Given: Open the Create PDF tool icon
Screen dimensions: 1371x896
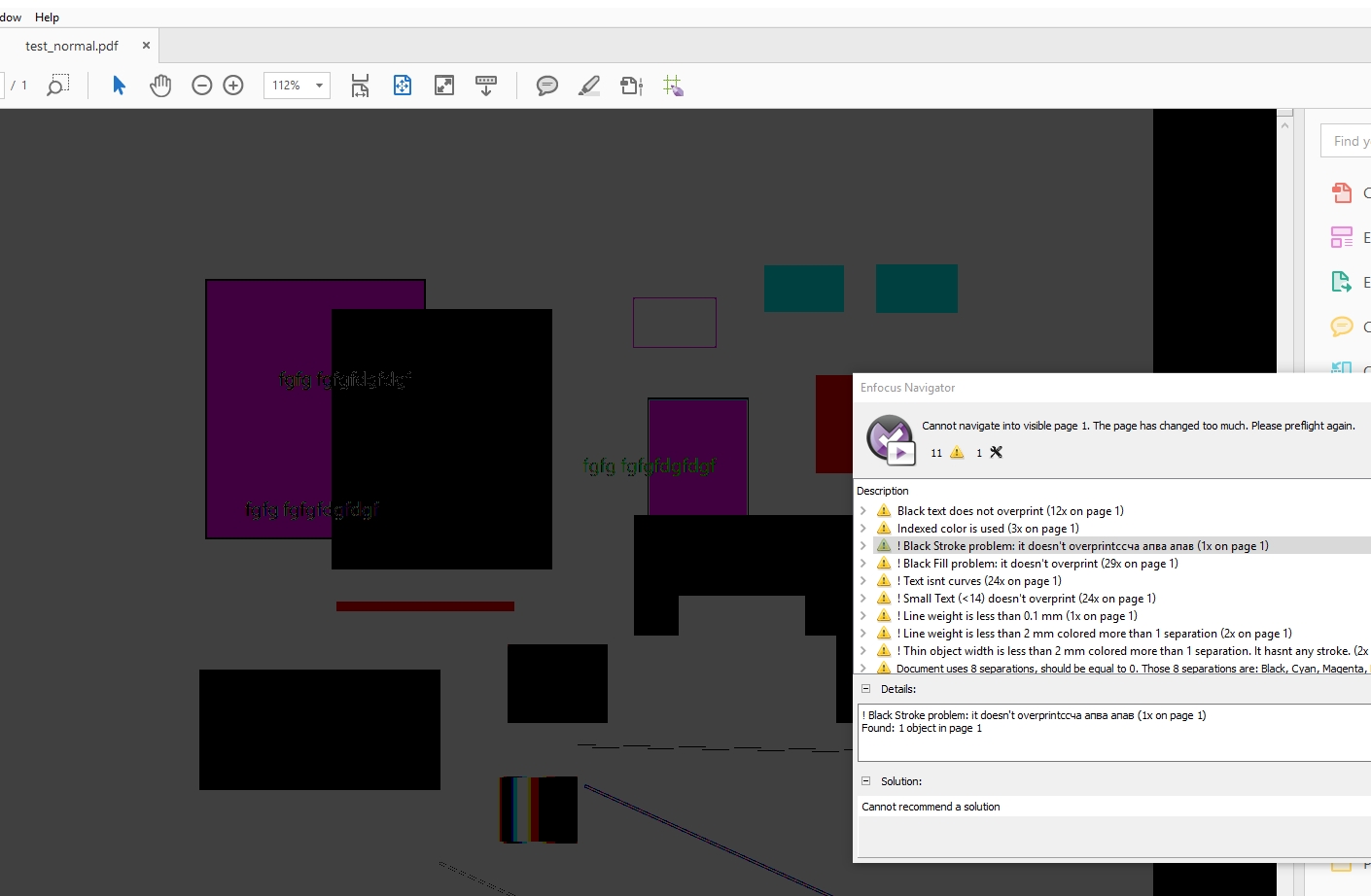Looking at the screenshot, I should (1342, 192).
